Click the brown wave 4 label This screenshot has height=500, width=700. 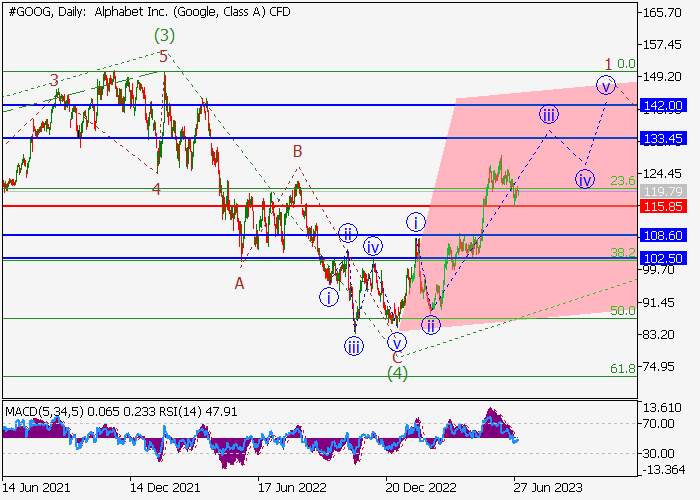click(156, 189)
